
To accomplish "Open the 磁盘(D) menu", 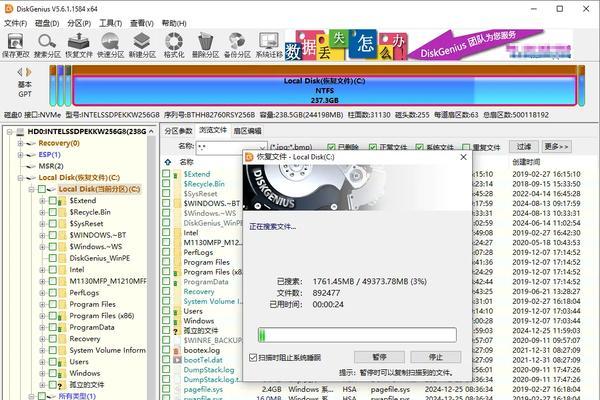I will pyautogui.click(x=47, y=23).
